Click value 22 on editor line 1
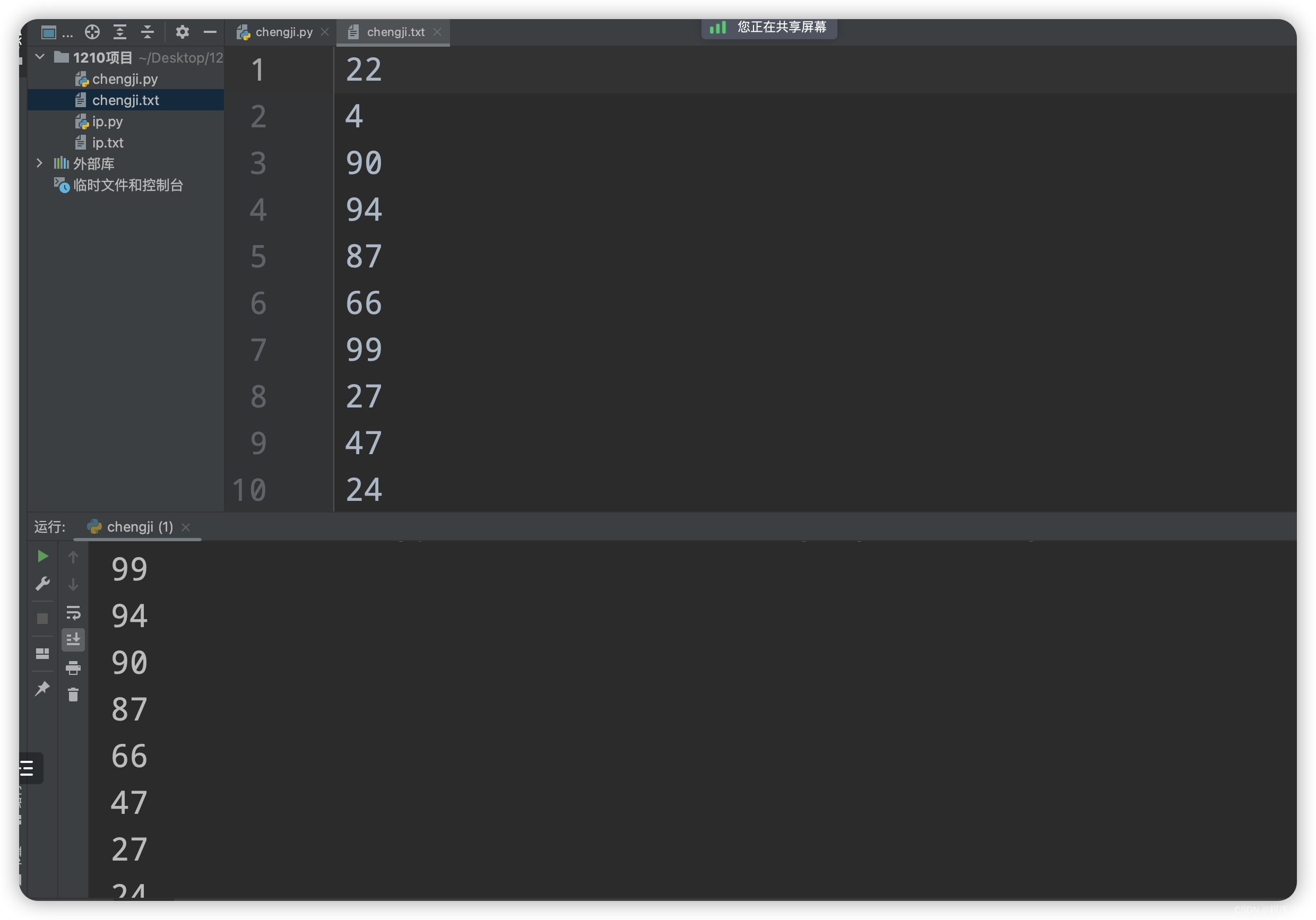 (x=363, y=70)
